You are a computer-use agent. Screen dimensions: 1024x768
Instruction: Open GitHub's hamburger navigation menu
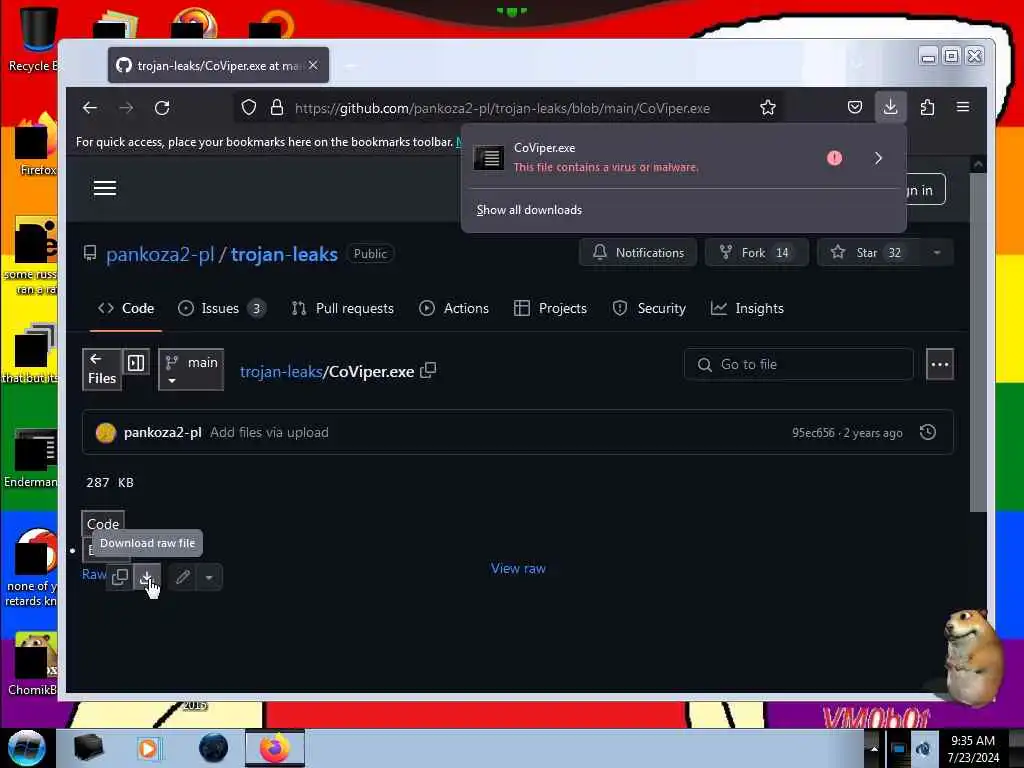click(105, 189)
